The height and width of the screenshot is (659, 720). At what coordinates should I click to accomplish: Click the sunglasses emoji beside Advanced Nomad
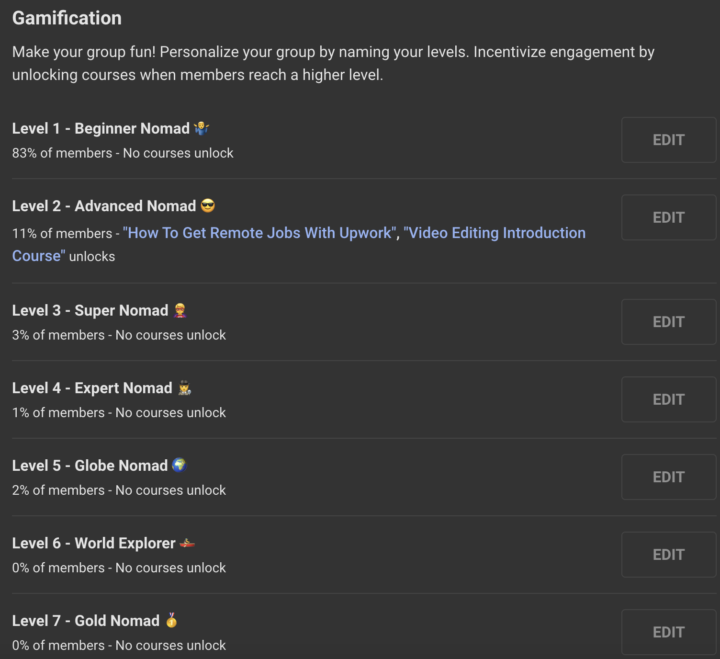pos(208,206)
